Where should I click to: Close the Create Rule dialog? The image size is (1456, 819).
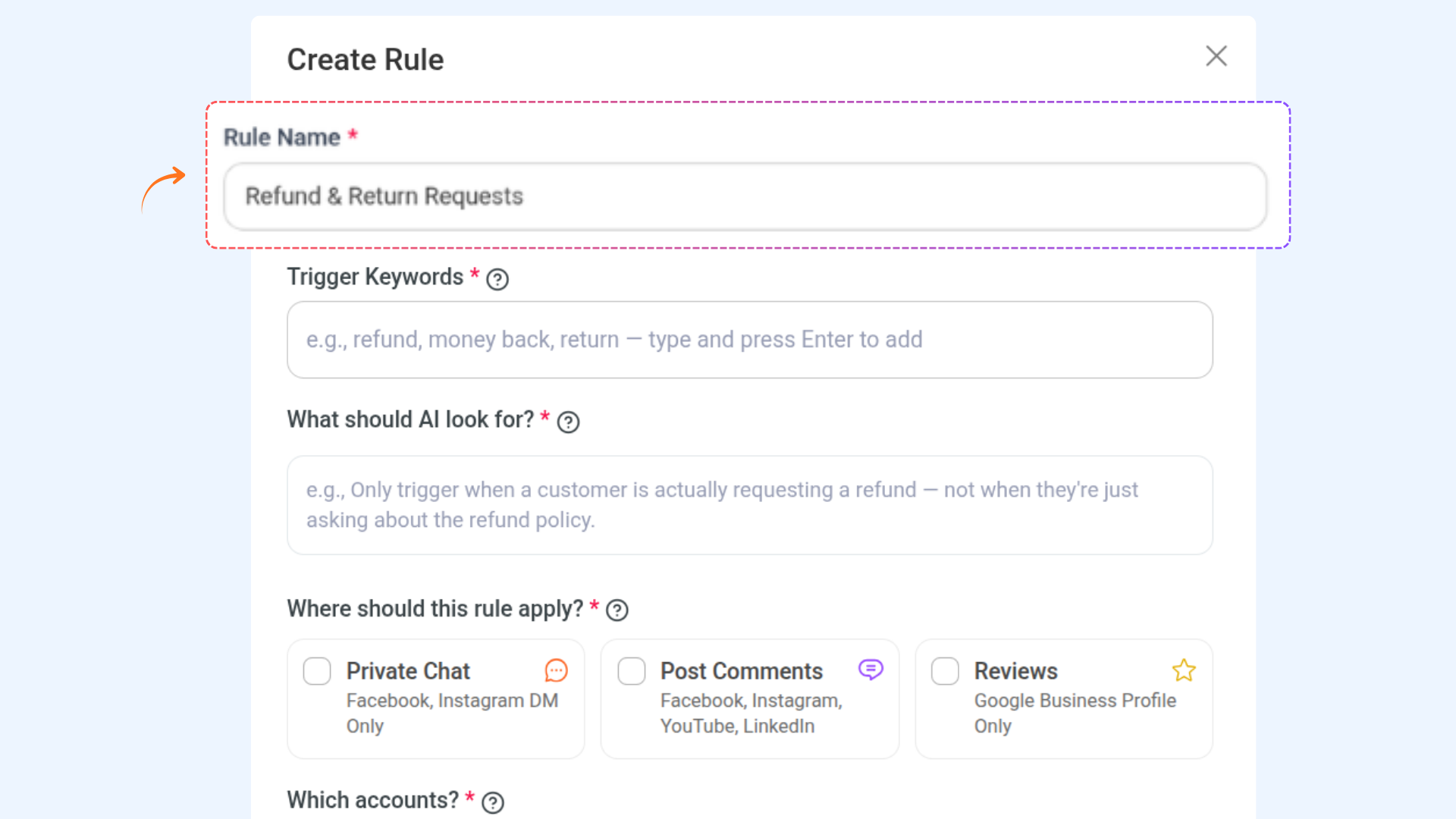(x=1216, y=56)
